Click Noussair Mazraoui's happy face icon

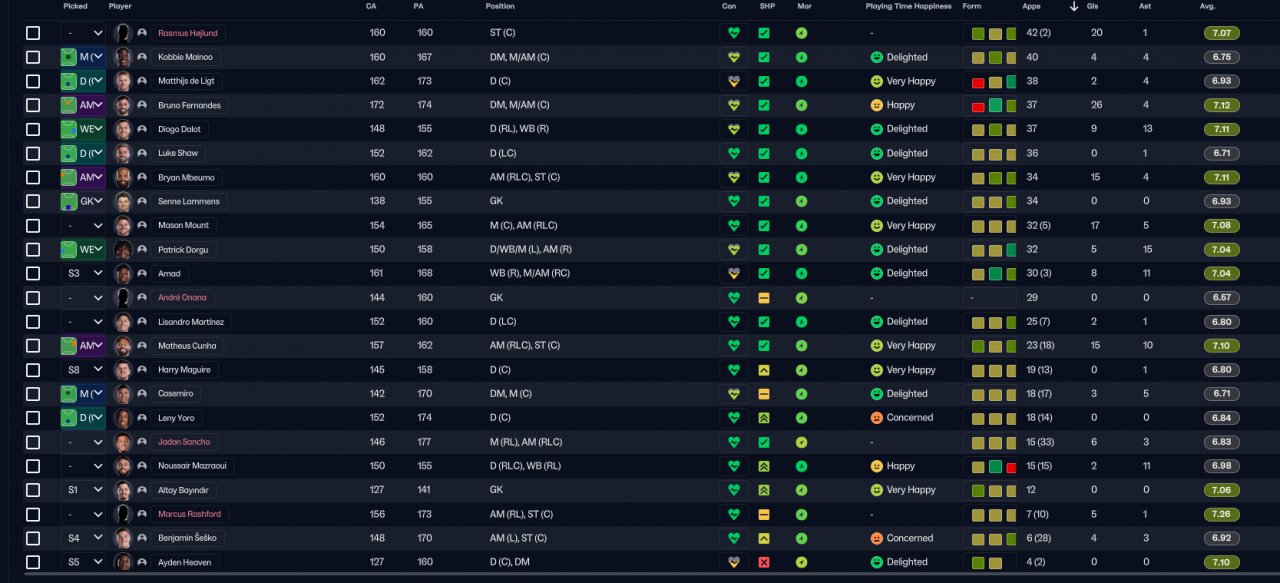(877, 466)
